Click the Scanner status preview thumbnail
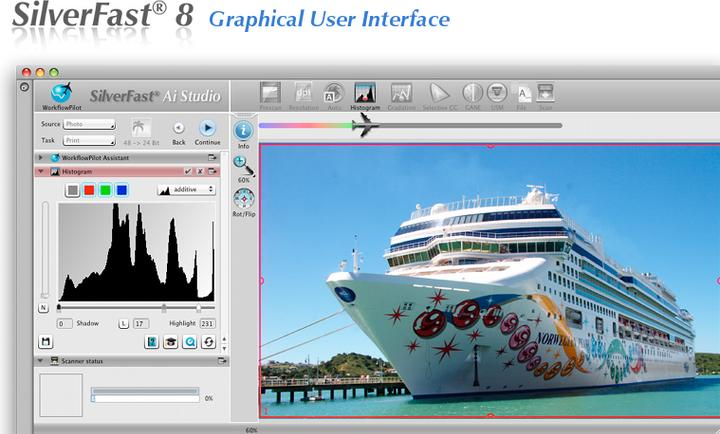This screenshot has height=434, width=720. pyautogui.click(x=61, y=395)
